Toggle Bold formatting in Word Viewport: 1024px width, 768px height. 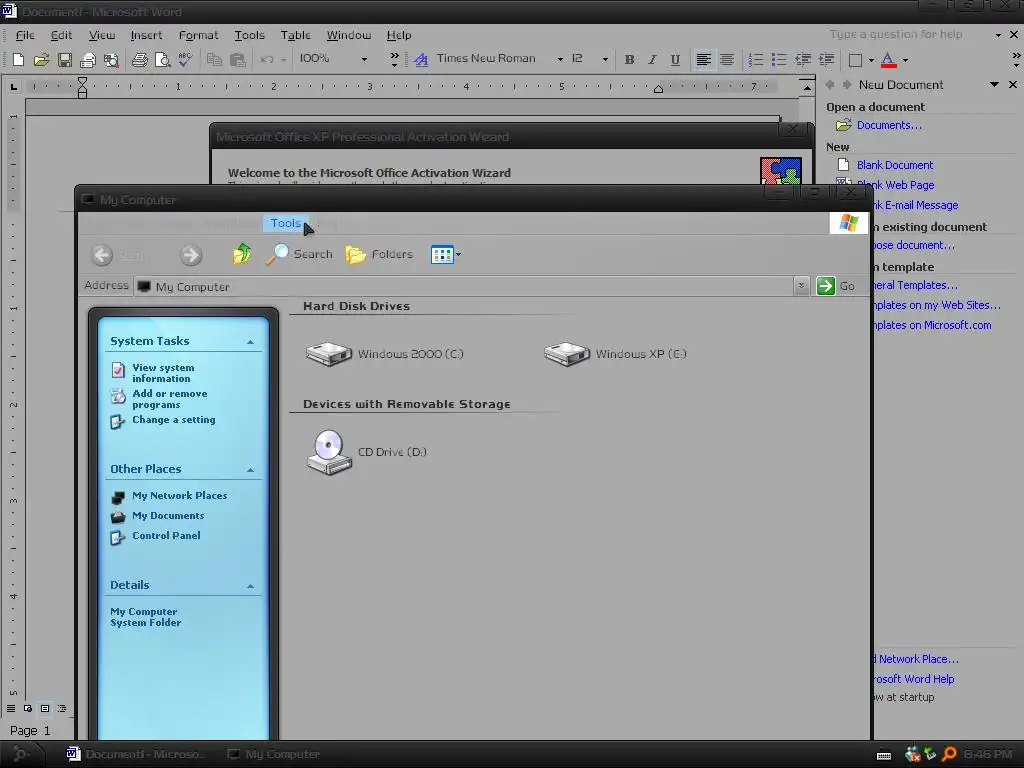click(x=629, y=60)
